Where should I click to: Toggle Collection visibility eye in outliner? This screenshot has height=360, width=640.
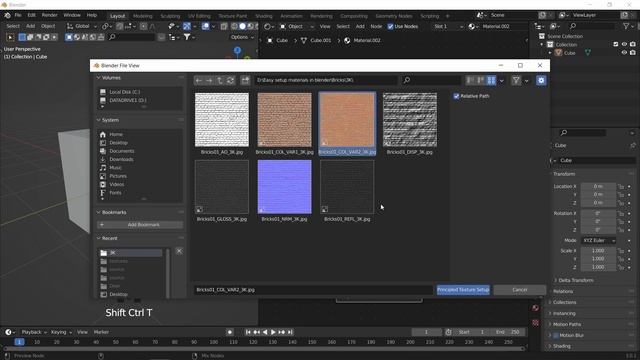(624, 44)
